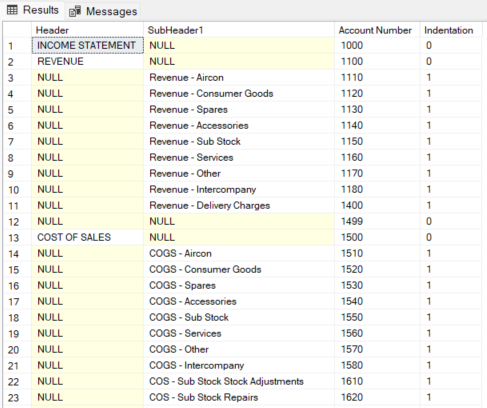Select the COGS - Intercompany cell
The width and height of the screenshot is (487, 408).
point(239,365)
